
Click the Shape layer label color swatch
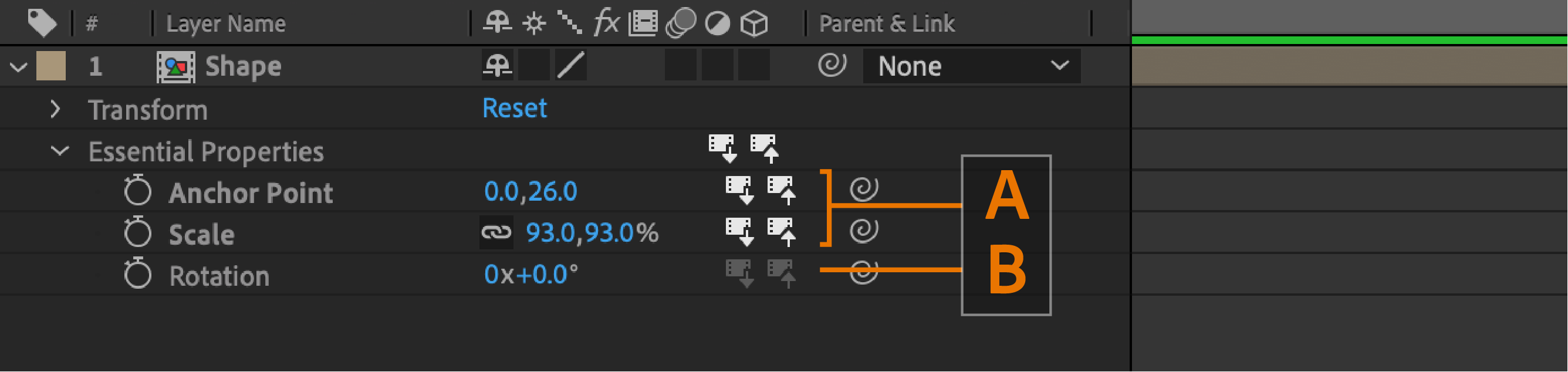[51, 66]
